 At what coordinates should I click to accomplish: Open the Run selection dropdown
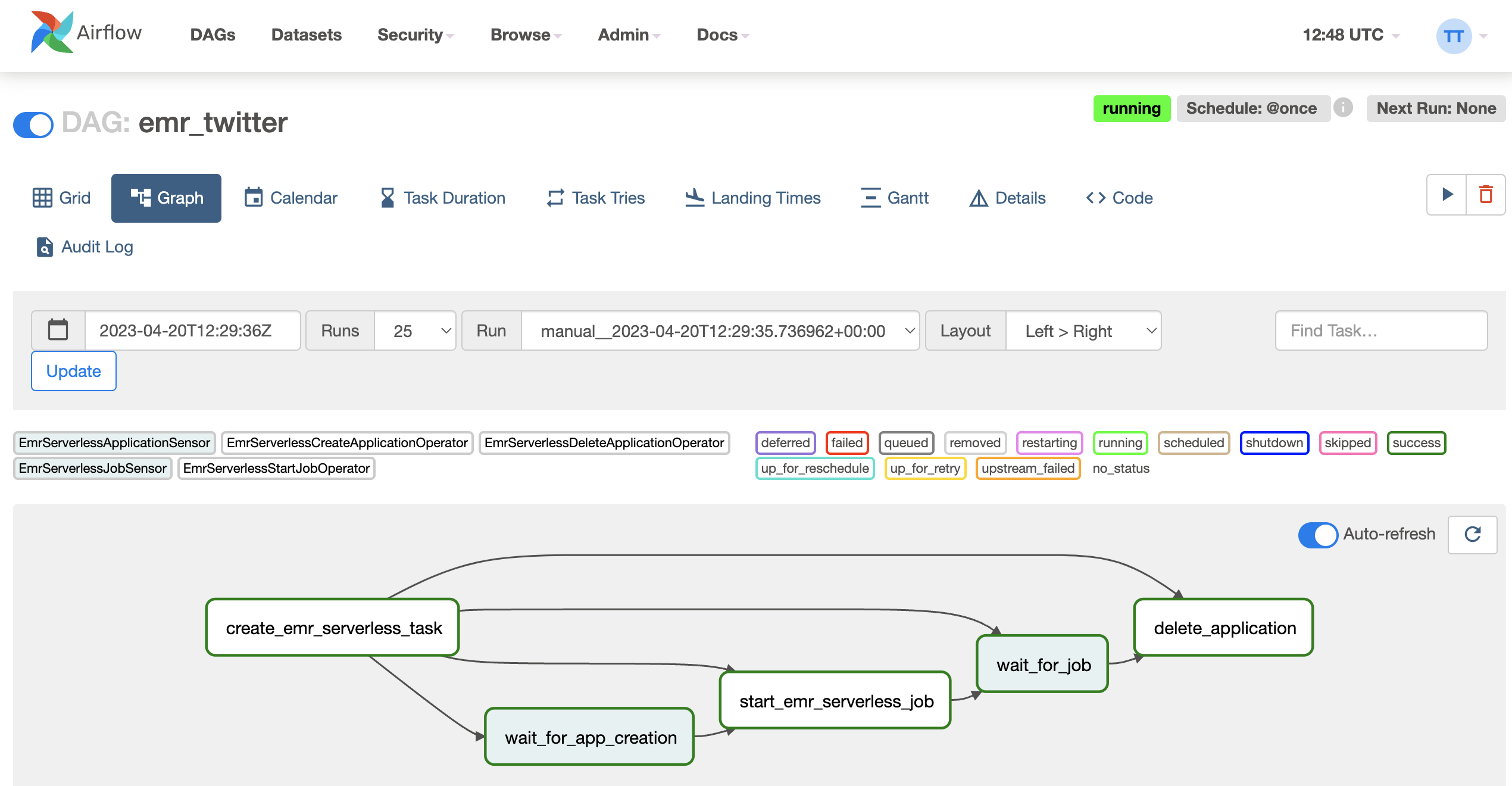(720, 330)
